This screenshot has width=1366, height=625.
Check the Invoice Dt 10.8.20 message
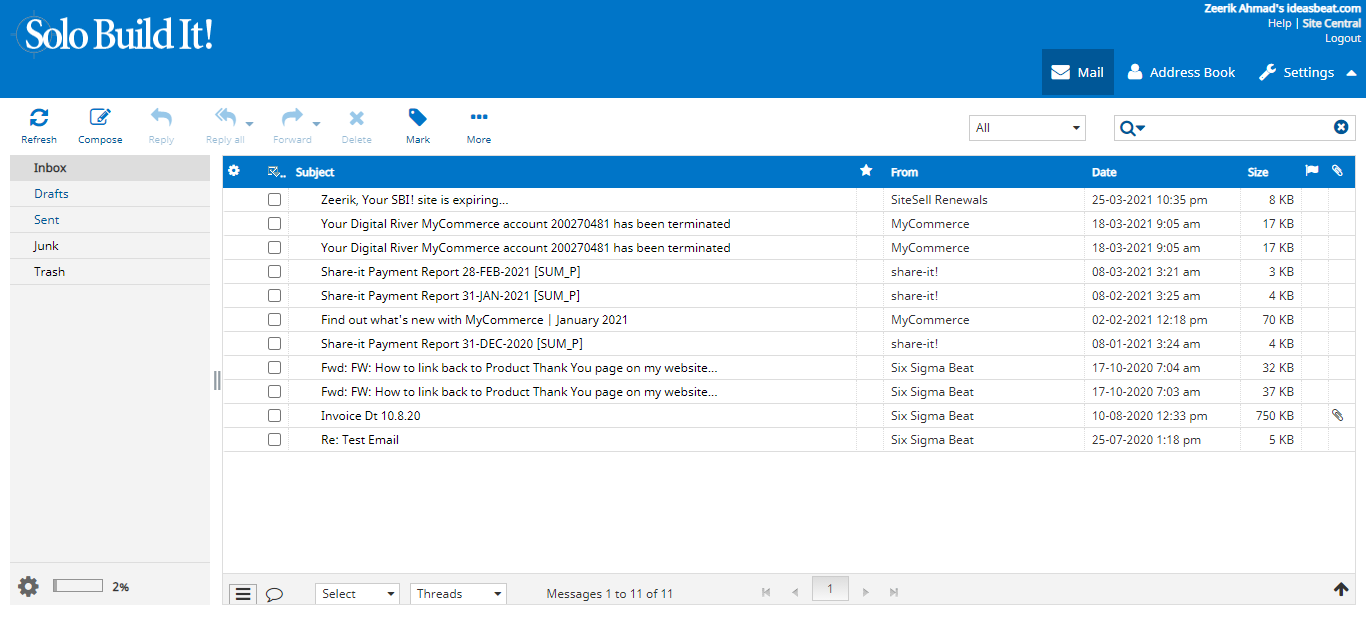(275, 416)
